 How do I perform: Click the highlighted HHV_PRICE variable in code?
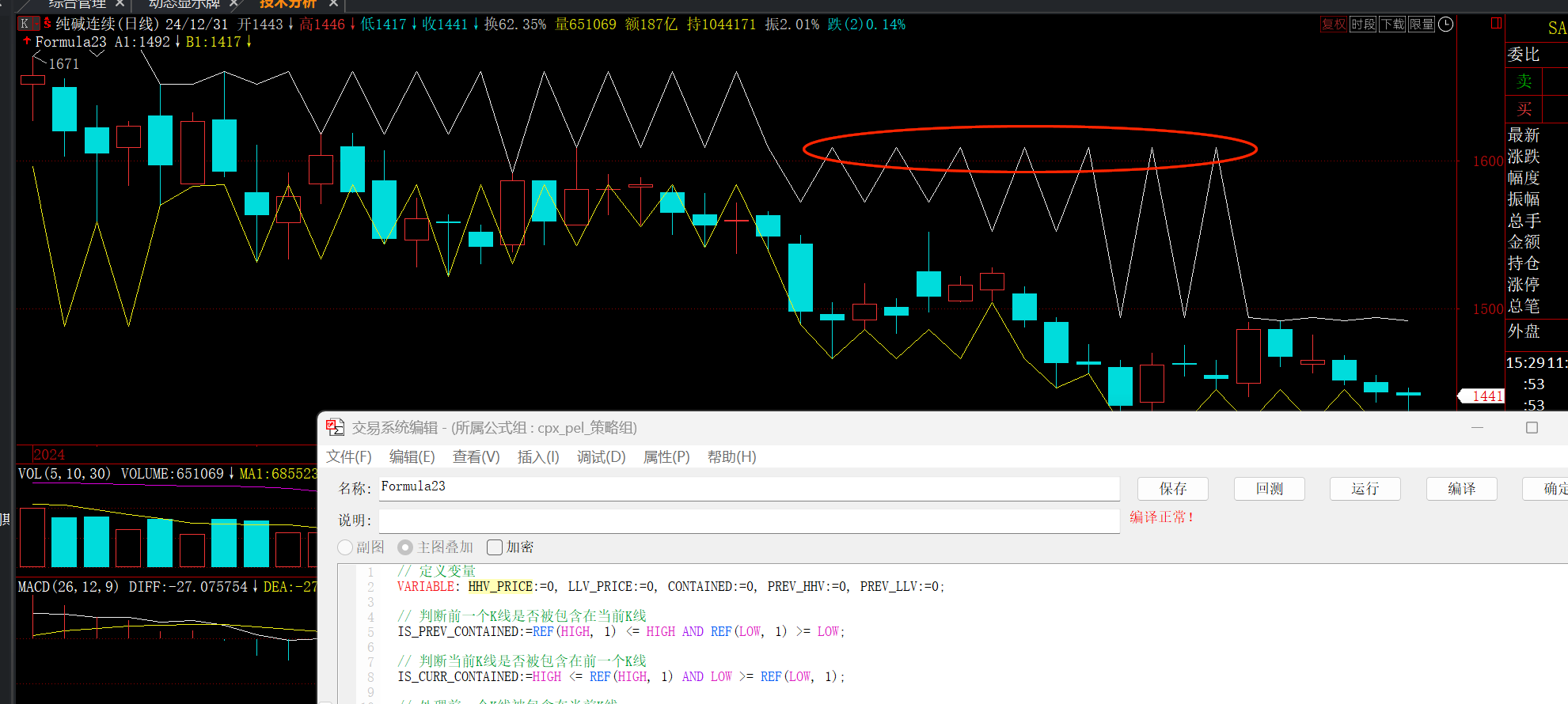(500, 587)
